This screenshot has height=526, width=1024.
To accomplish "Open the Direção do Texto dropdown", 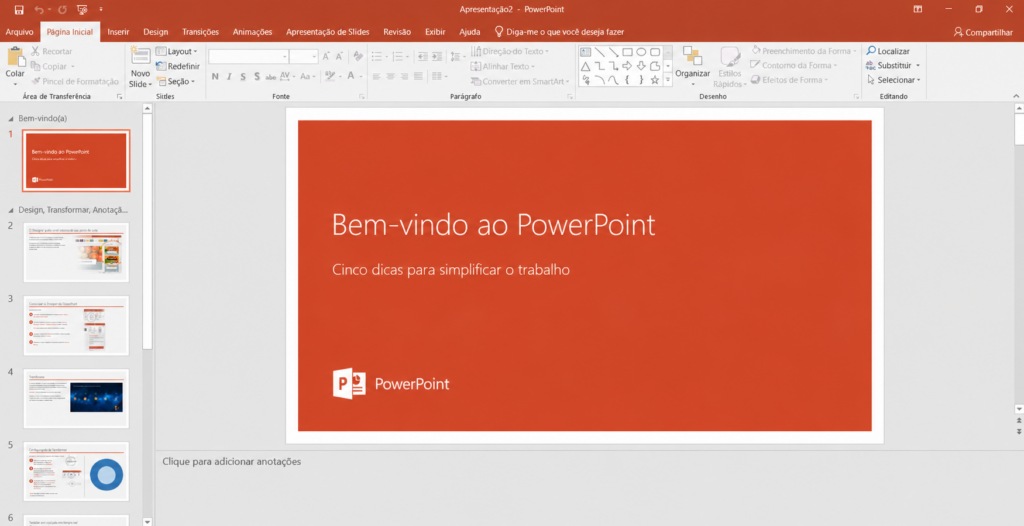I will pos(510,51).
